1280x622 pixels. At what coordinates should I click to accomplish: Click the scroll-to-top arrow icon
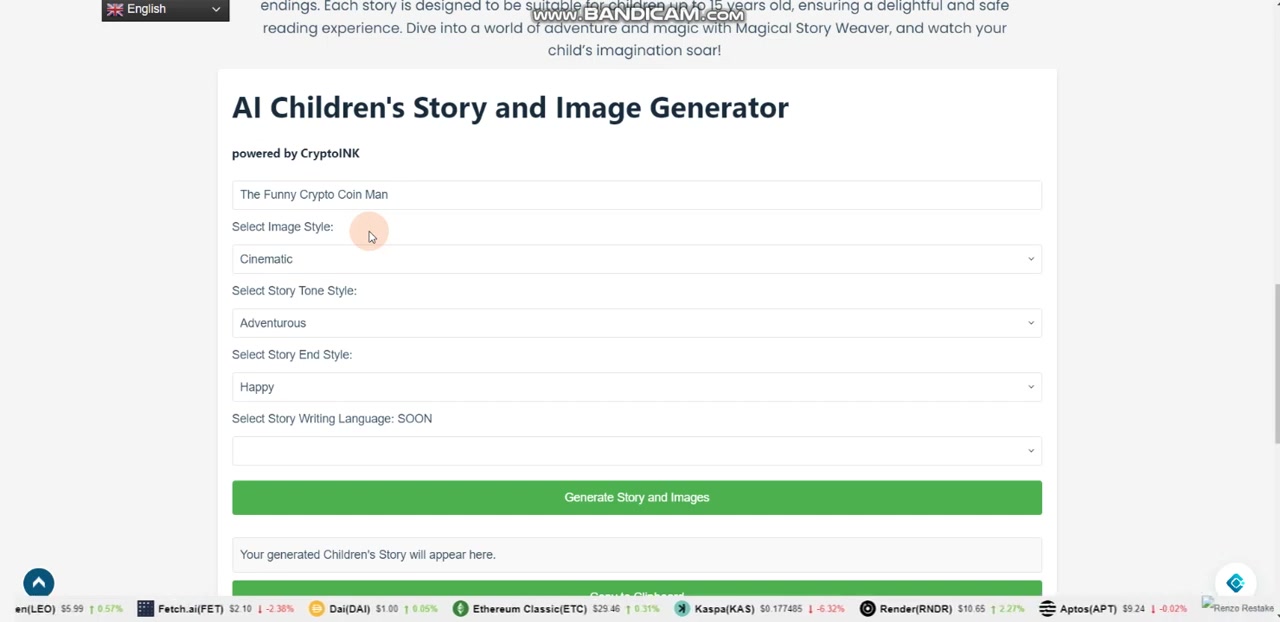coord(38,583)
